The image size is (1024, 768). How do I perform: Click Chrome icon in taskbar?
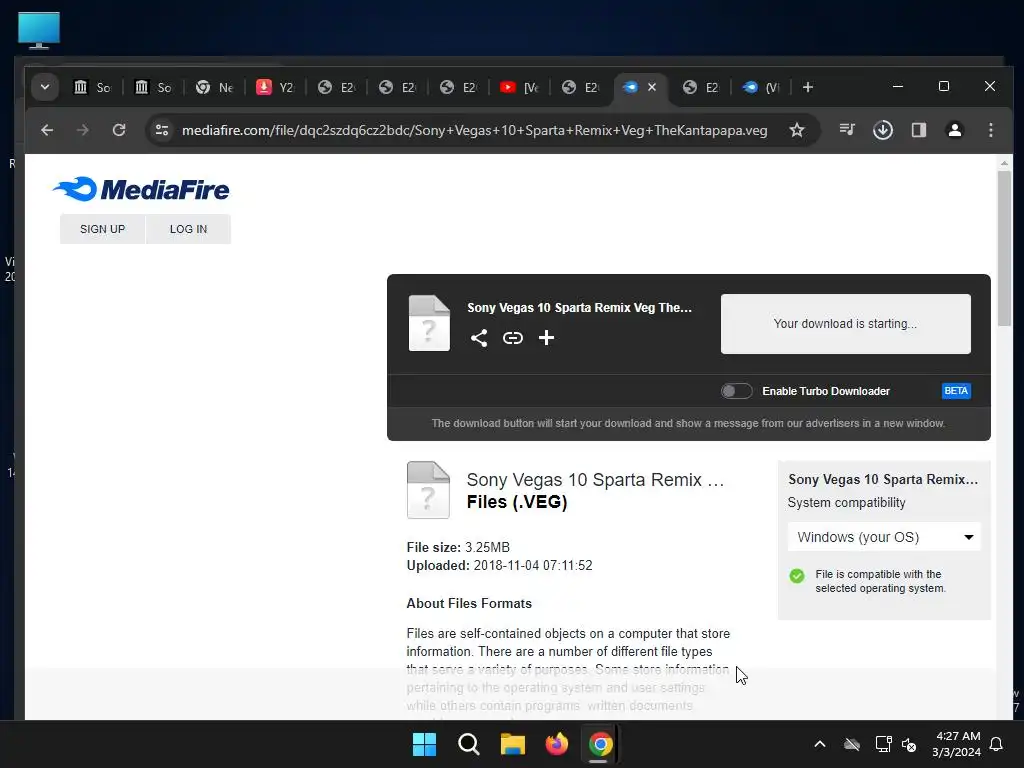coord(600,744)
